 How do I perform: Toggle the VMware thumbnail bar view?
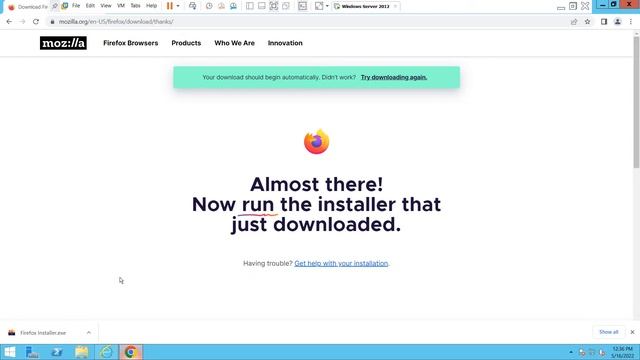[262, 6]
